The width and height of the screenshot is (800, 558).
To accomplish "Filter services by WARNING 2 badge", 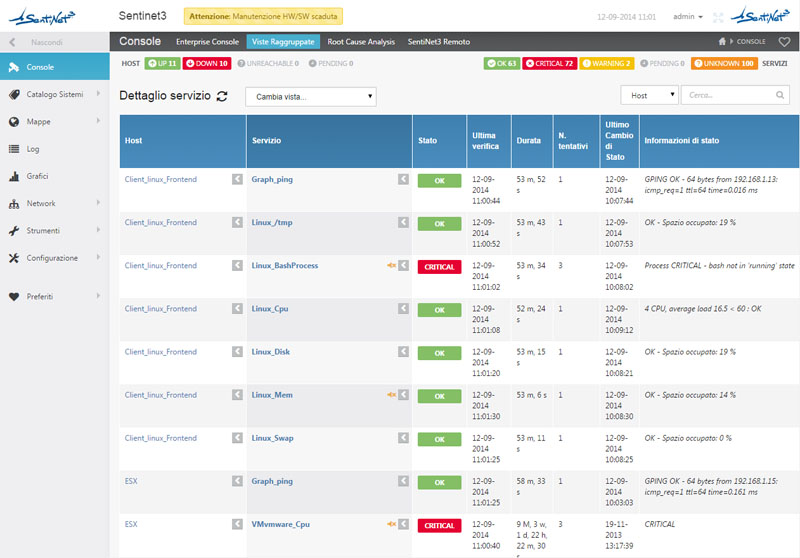I will tap(607, 63).
